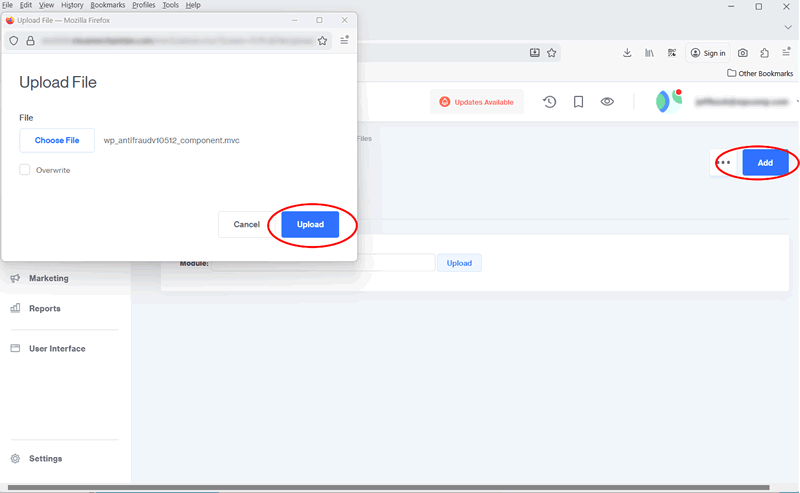Open the Other Bookmarks folder
The height and width of the screenshot is (493, 800).
[760, 73]
